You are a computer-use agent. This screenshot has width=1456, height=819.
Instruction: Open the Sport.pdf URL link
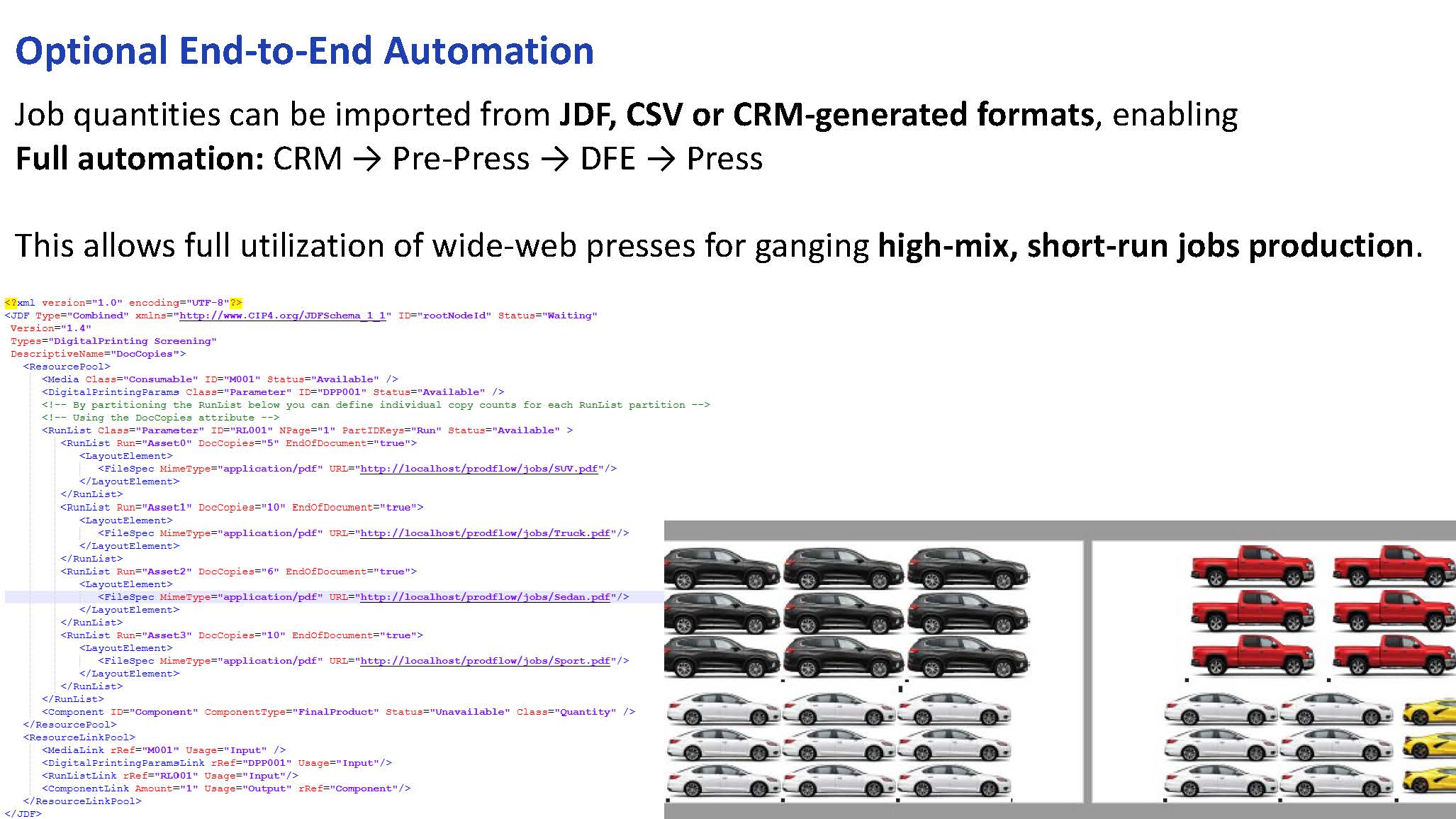pos(486,660)
